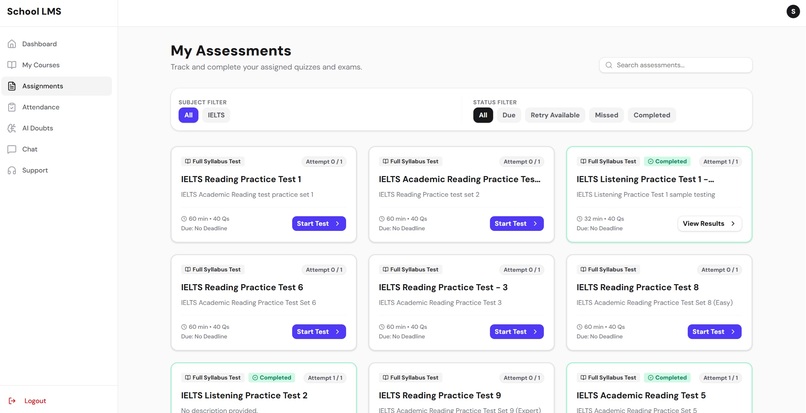Click the Assignments document icon
Screen dimensions: 806x413
(x=12, y=86)
